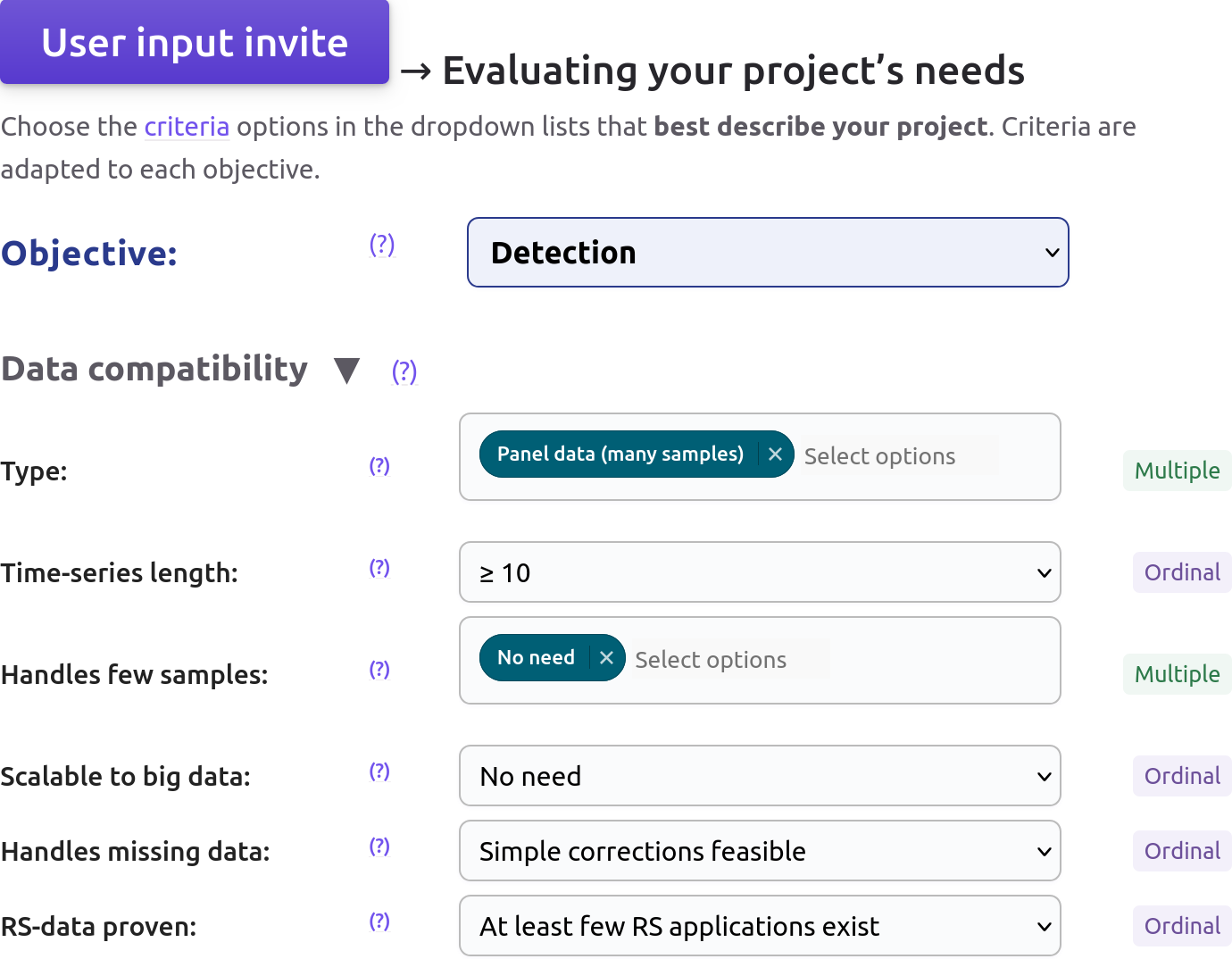
Task: Show help for Time-series length
Action: click(379, 568)
